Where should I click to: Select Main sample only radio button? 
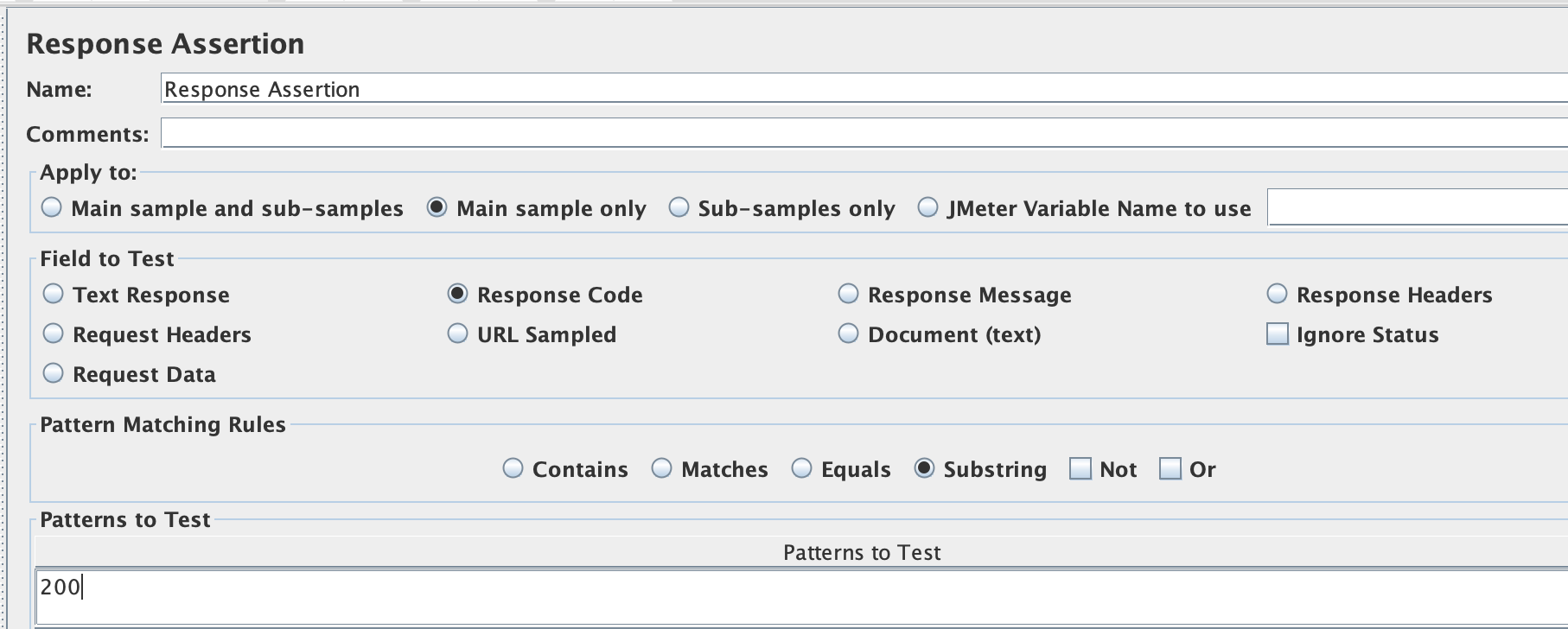[437, 208]
